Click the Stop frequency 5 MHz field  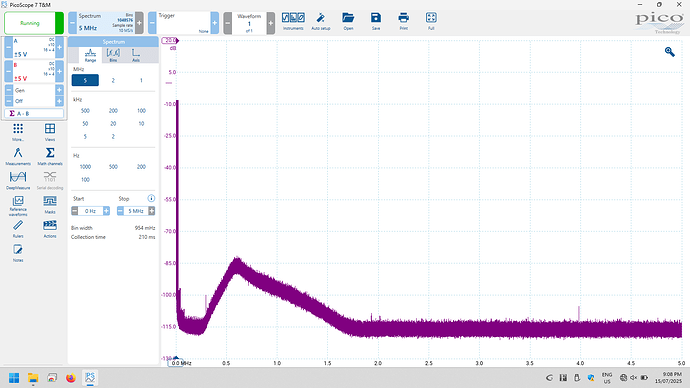pos(136,211)
